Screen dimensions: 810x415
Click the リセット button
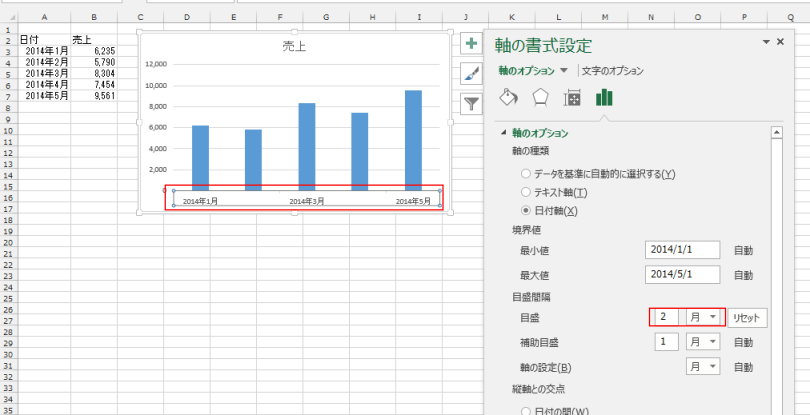(x=746, y=317)
